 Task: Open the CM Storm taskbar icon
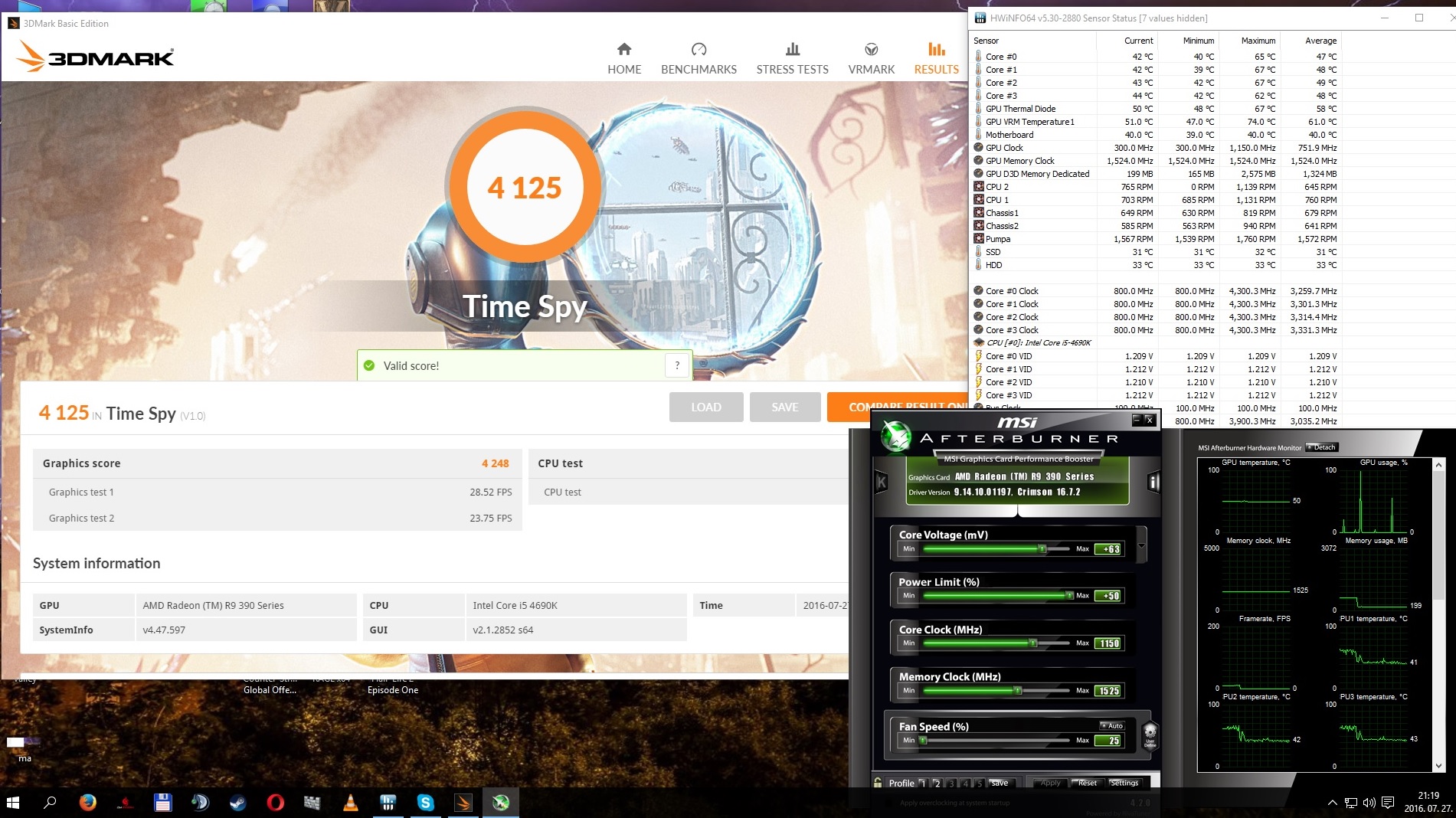pyautogui.click(x=125, y=803)
